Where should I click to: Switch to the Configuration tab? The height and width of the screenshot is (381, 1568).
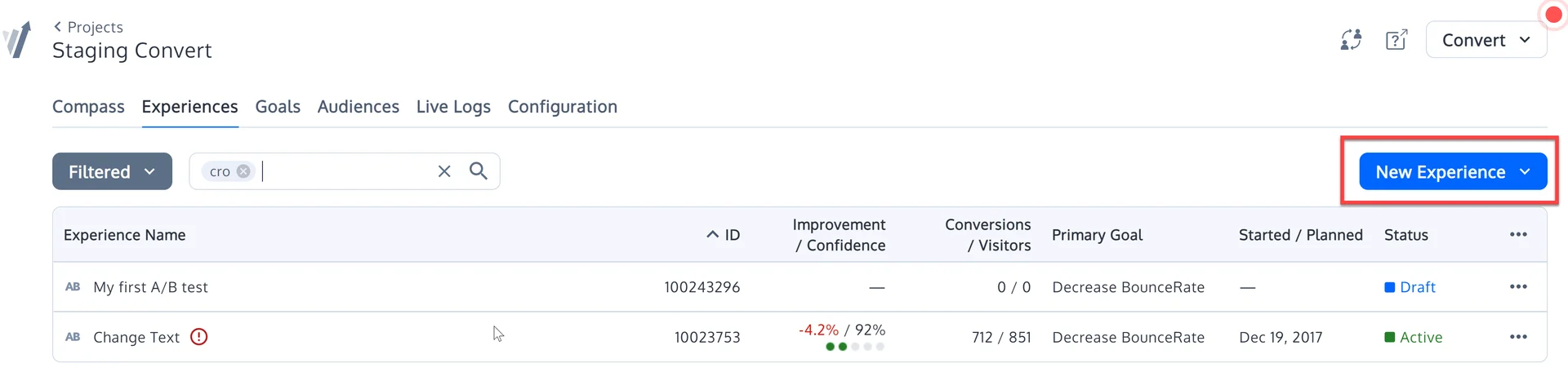click(563, 107)
